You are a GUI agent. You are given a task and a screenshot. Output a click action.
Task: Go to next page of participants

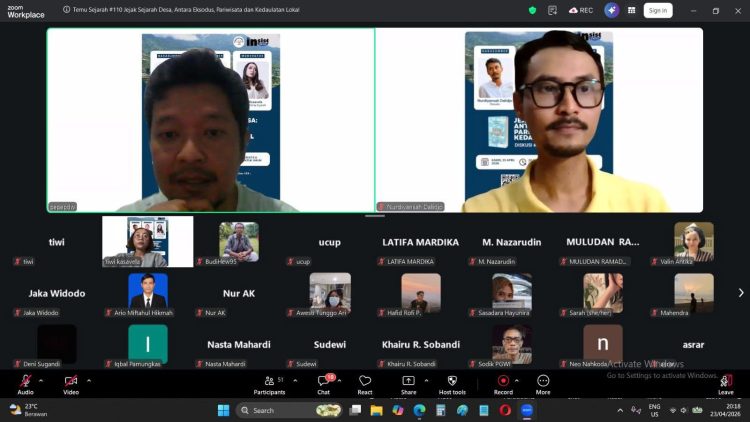tap(740, 293)
